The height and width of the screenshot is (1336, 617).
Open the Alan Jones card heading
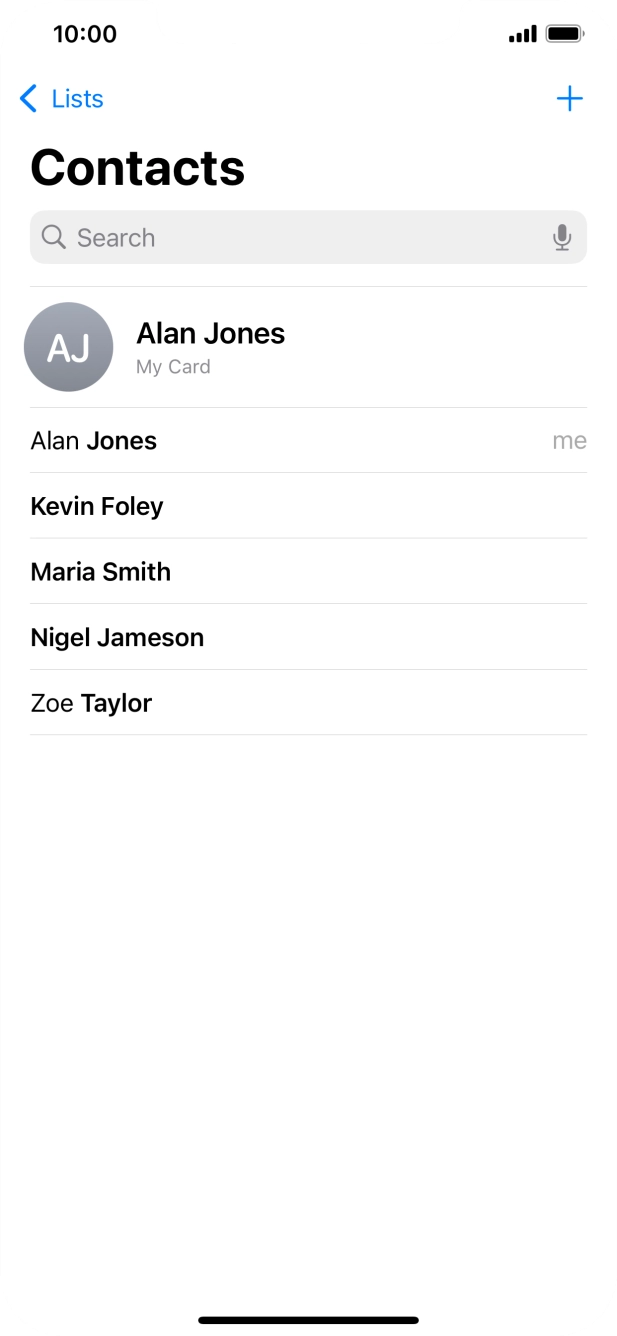tap(210, 334)
